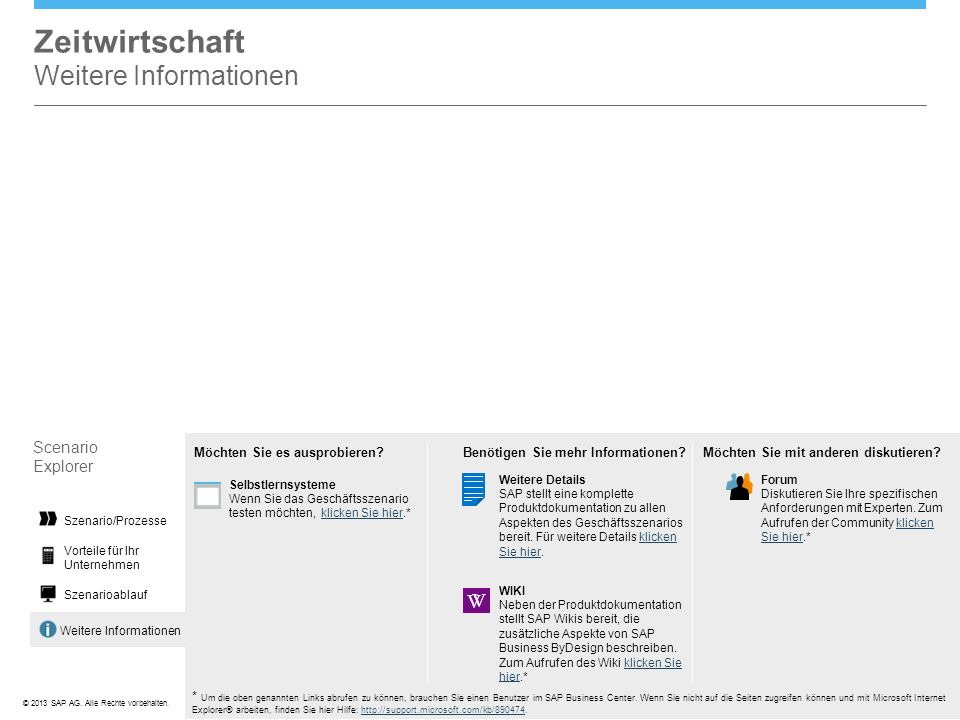Follow the 'klicken Sie hier' link under WIKI
Viewport: 960px width, 720px height.
pyautogui.click(x=653, y=662)
